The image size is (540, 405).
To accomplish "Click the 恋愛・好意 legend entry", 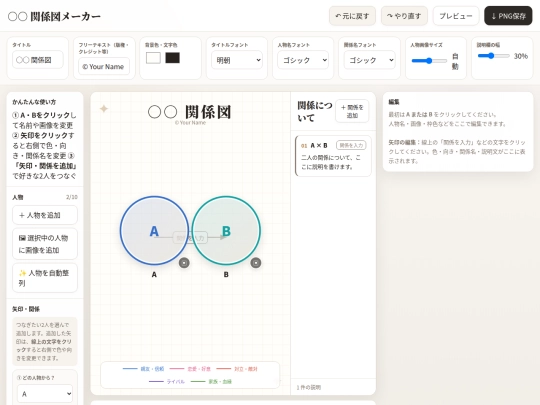I will click(190, 369).
